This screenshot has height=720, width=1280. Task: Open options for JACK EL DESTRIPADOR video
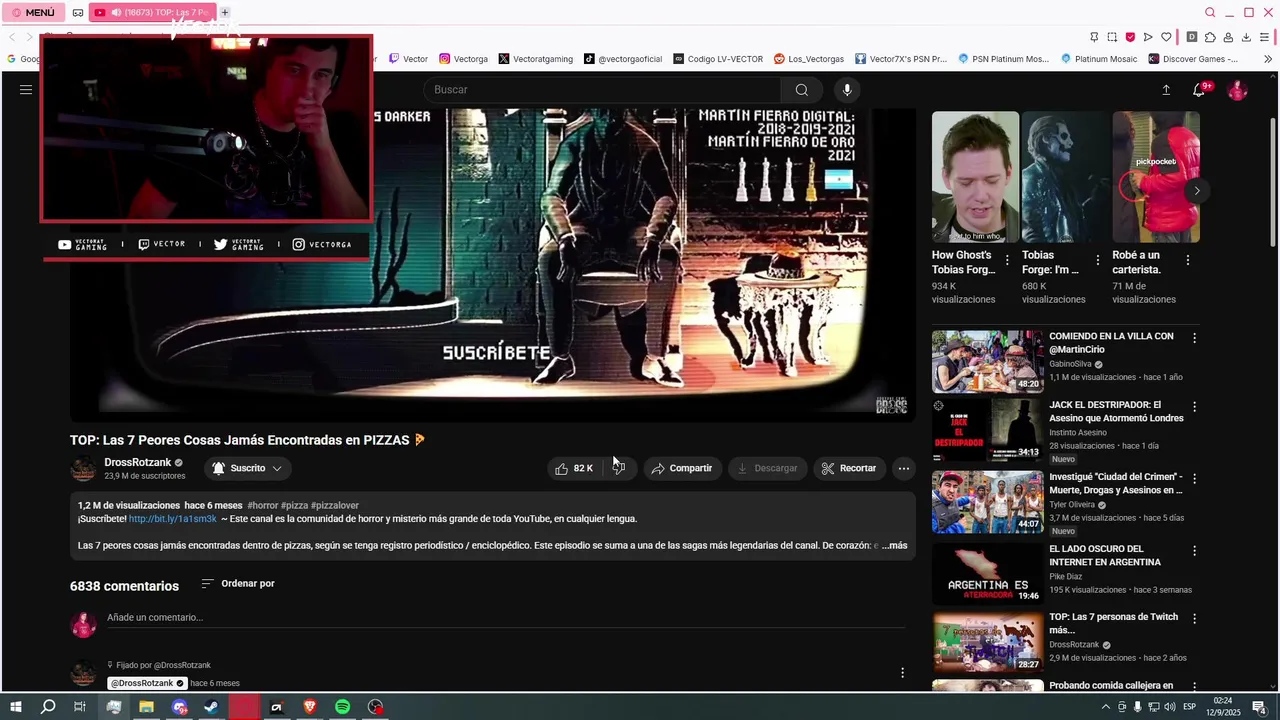pyautogui.click(x=1194, y=407)
